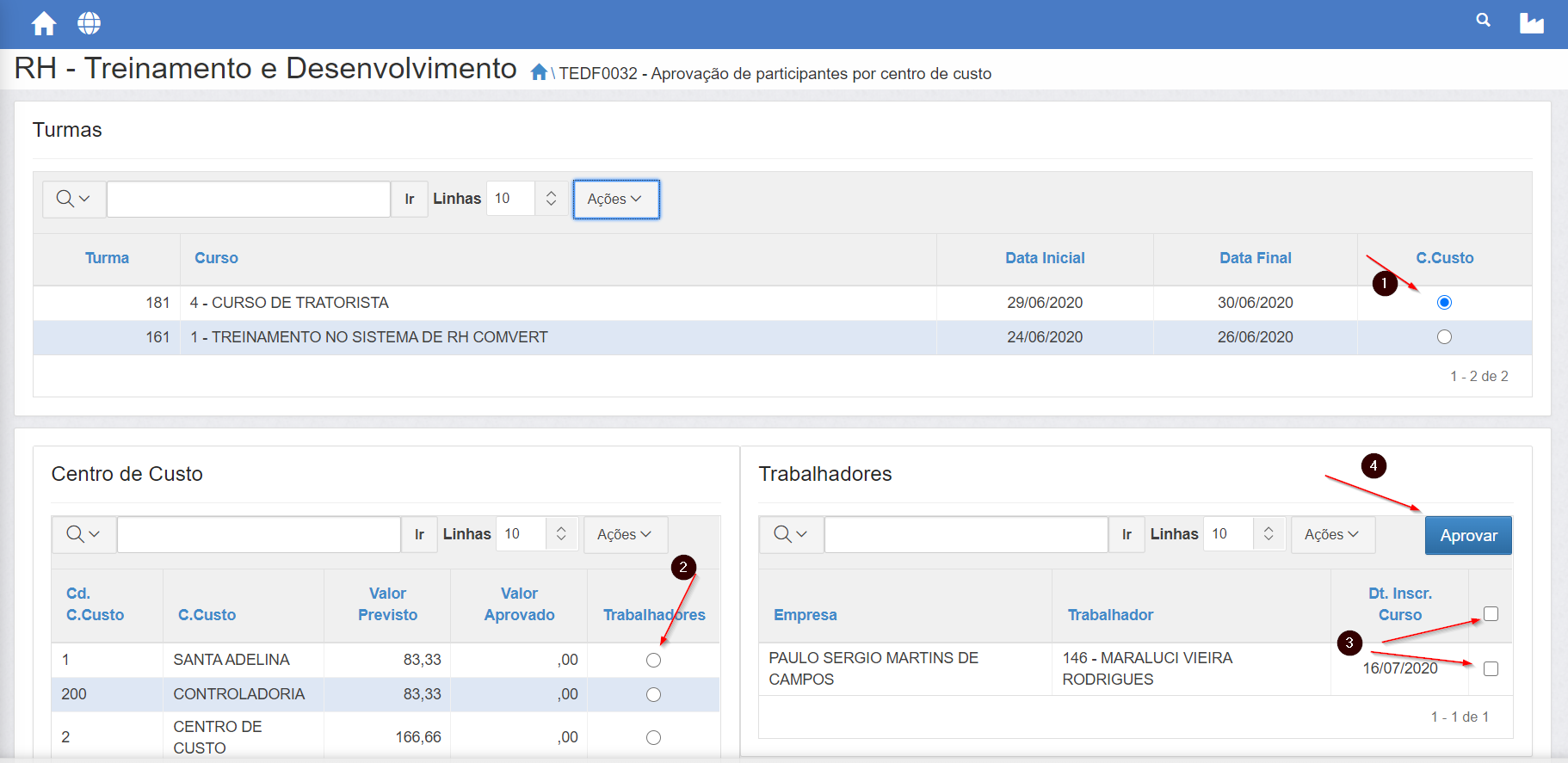Click Ir button in Centro de Custo
Viewport: 1568px width, 763px height.
click(x=420, y=534)
